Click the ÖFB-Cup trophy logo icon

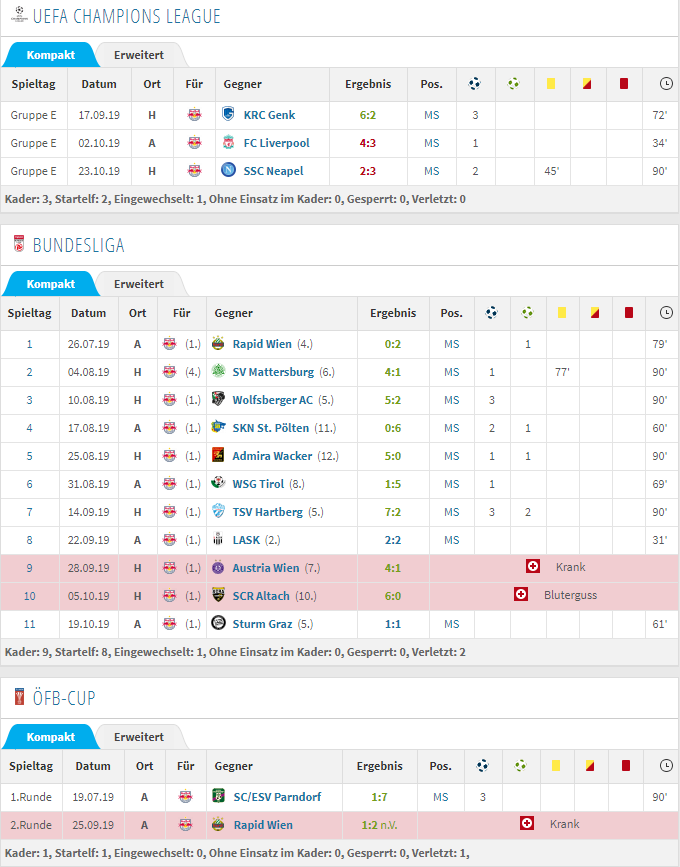pos(19,697)
